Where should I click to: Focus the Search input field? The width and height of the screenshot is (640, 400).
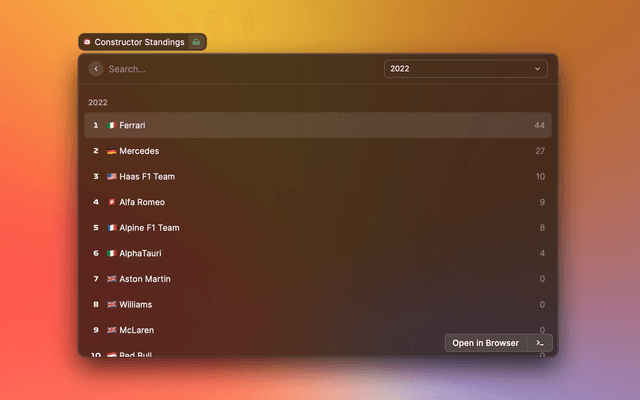(240, 69)
